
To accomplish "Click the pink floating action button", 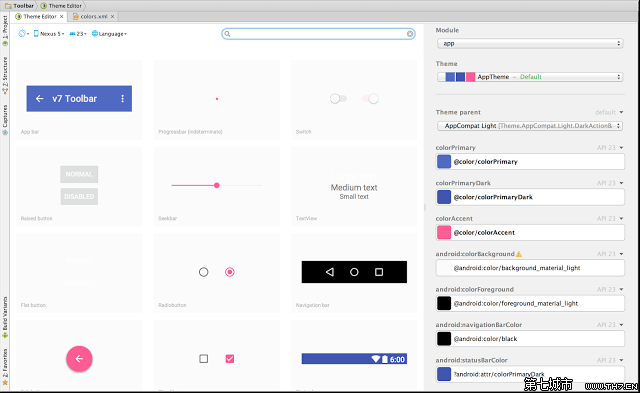I will tap(79, 359).
